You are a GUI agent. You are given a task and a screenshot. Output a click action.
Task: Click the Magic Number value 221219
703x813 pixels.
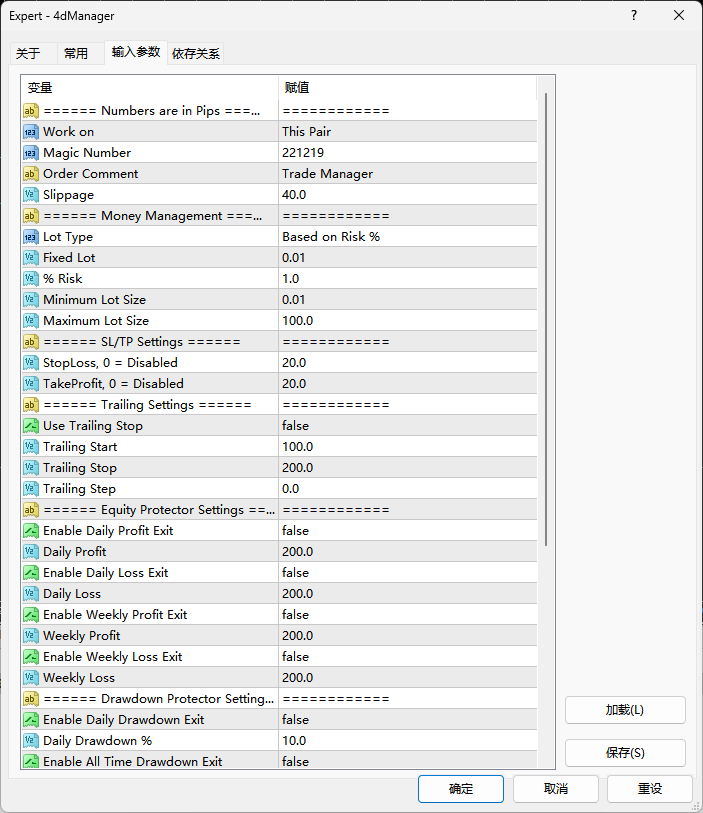(303, 153)
